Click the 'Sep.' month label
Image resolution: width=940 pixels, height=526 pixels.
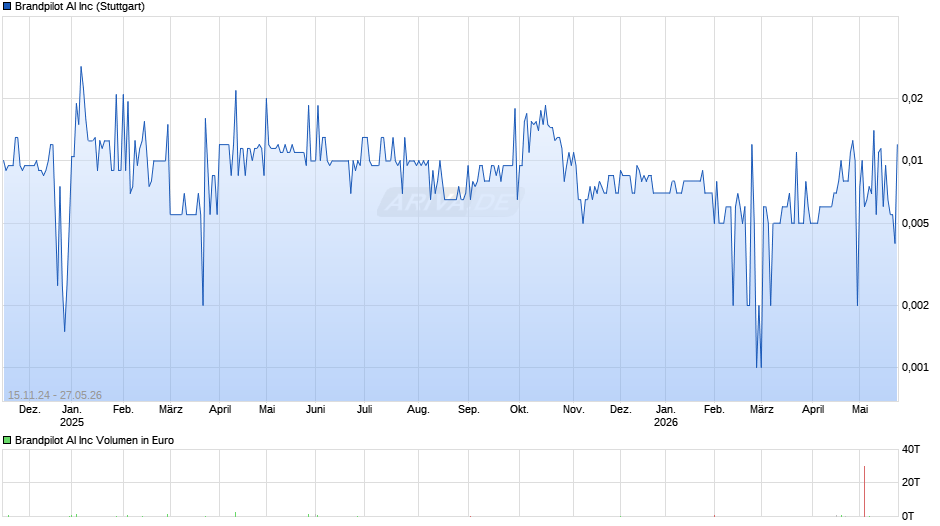[x=469, y=410]
